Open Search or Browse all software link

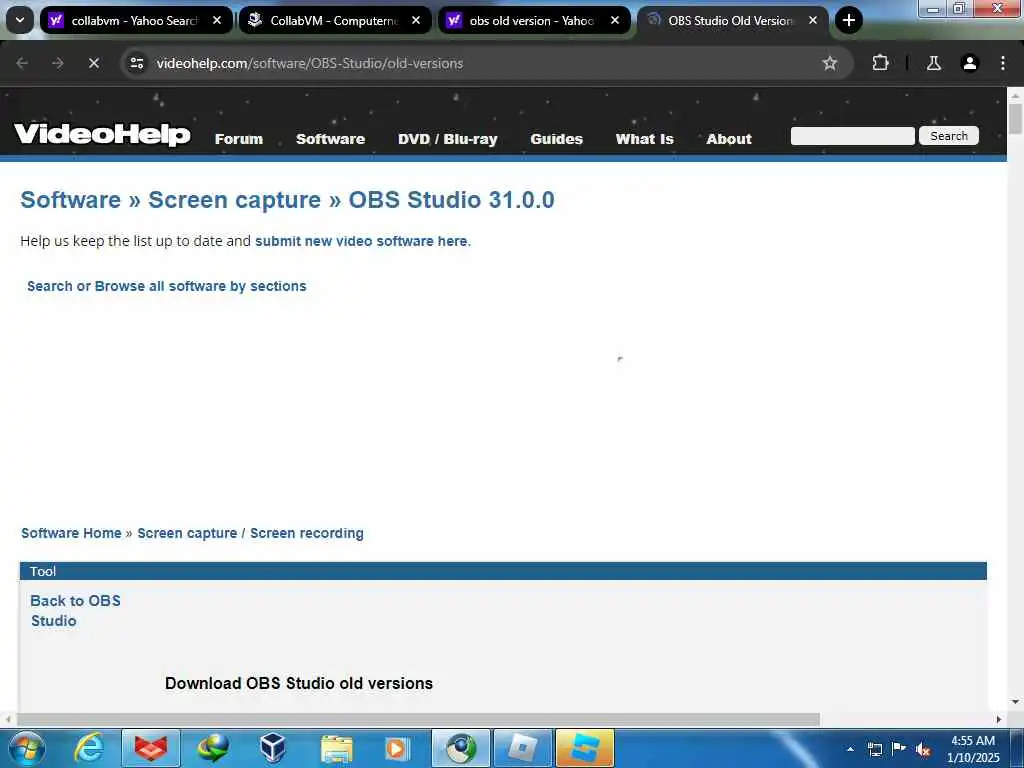[167, 286]
